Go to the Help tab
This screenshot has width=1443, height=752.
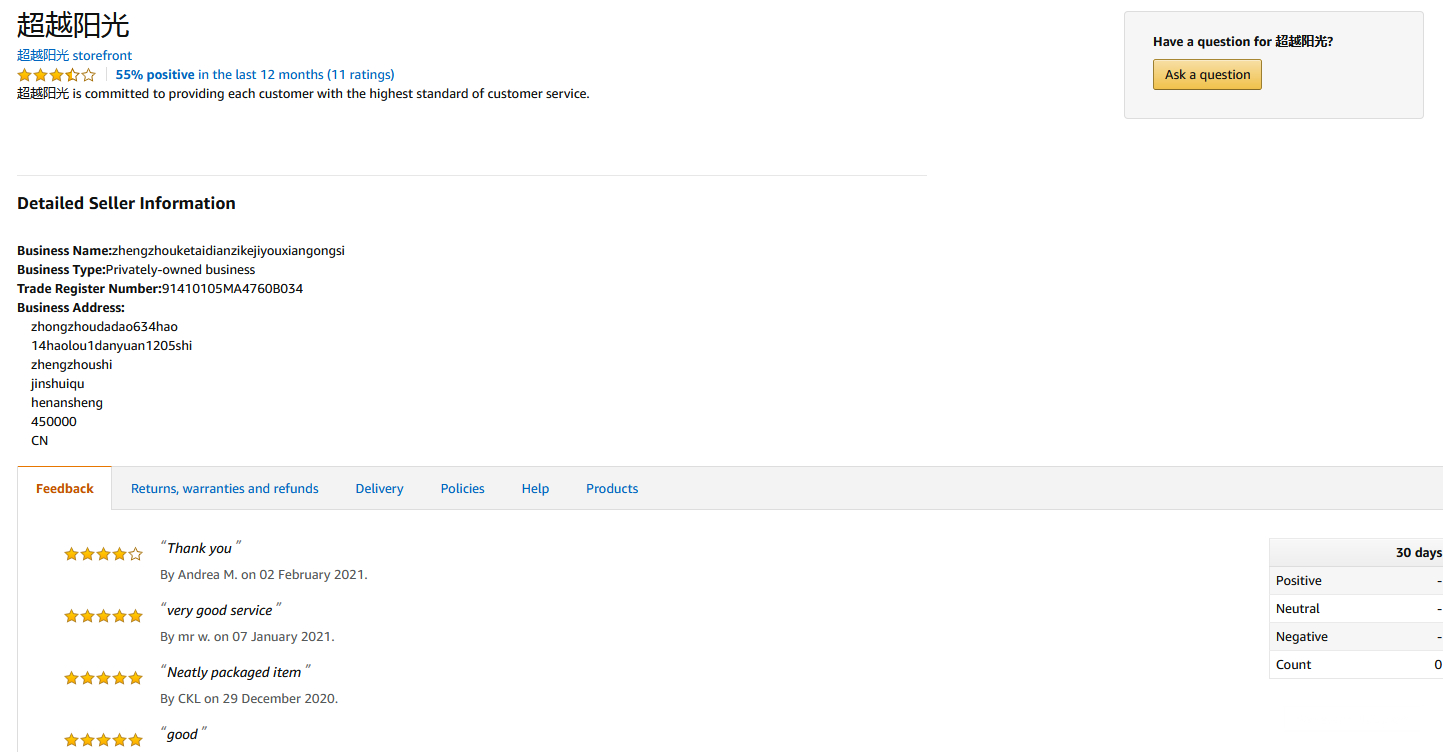click(535, 489)
